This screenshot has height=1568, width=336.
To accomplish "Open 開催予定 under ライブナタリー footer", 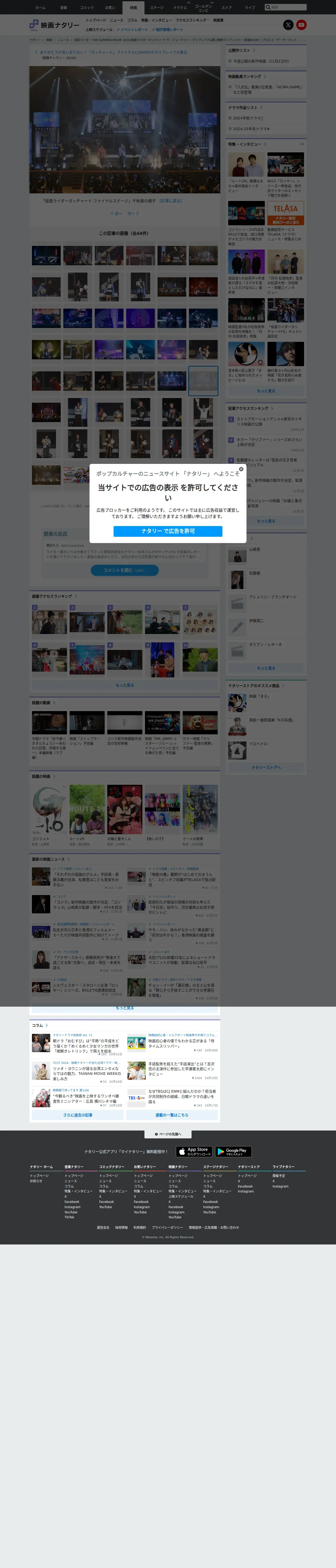I will 279,1176.
